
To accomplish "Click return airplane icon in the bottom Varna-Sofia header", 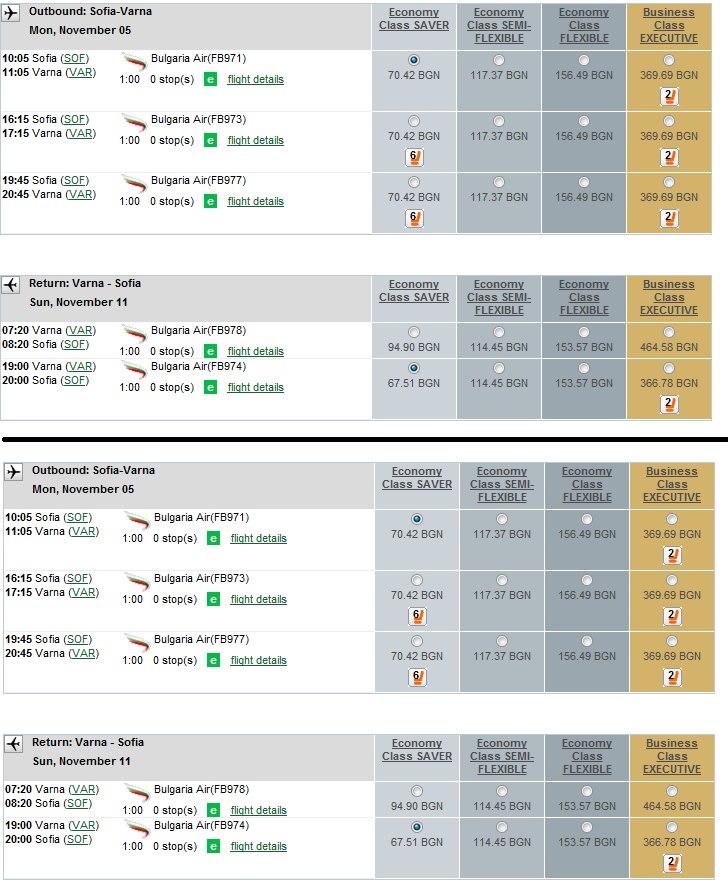I will 14,743.
